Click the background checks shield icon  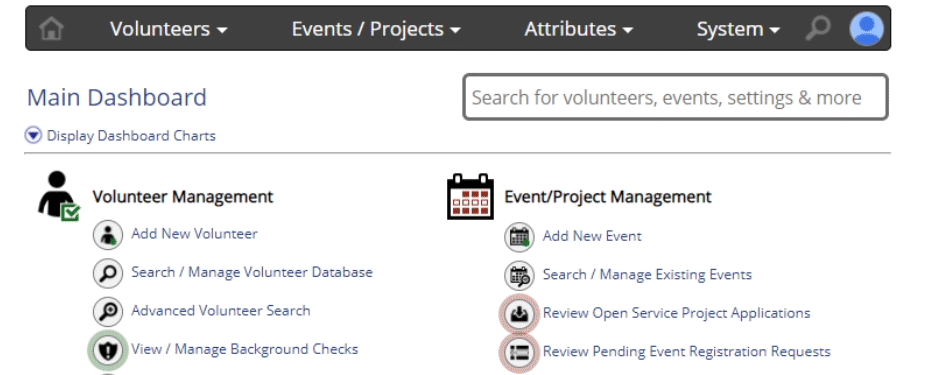[x=108, y=350]
